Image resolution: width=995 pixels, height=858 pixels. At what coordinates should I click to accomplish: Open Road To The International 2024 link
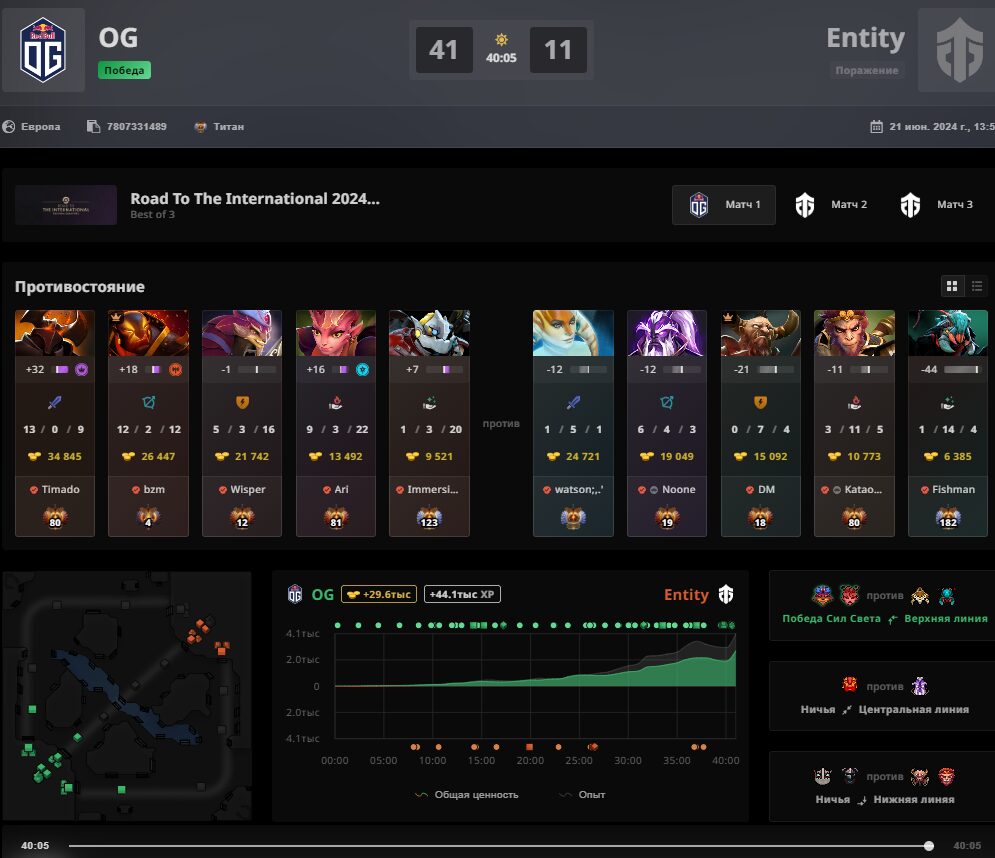[255, 199]
